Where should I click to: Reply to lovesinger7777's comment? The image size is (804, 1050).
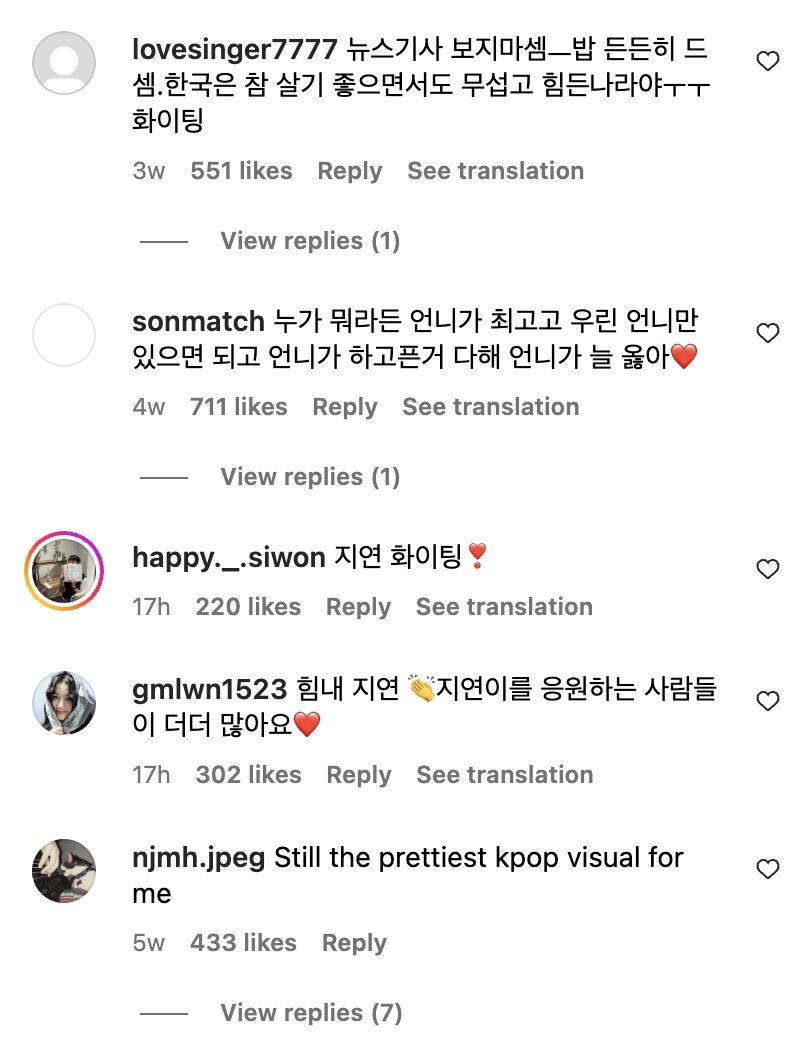click(x=350, y=171)
